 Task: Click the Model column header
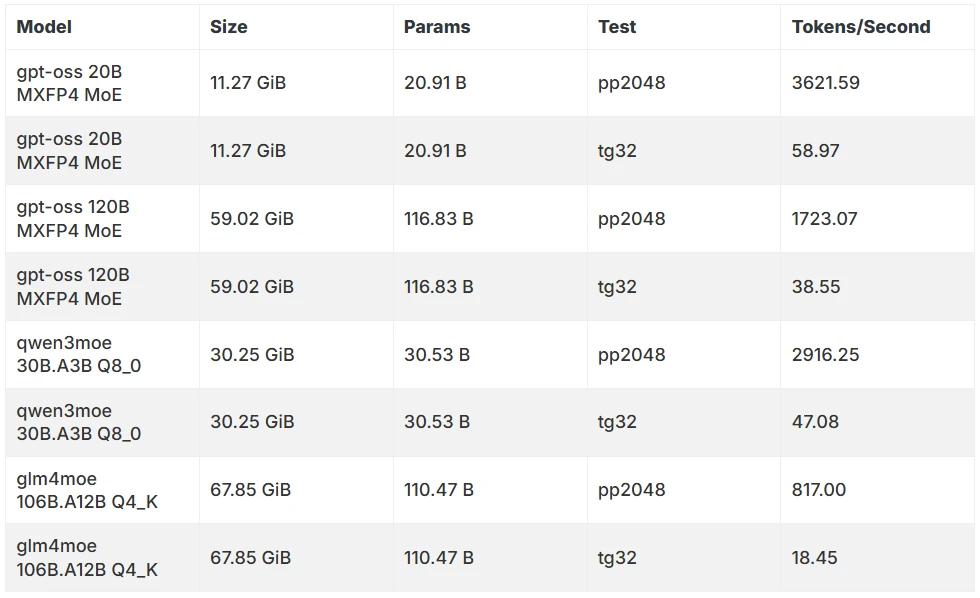tap(44, 27)
